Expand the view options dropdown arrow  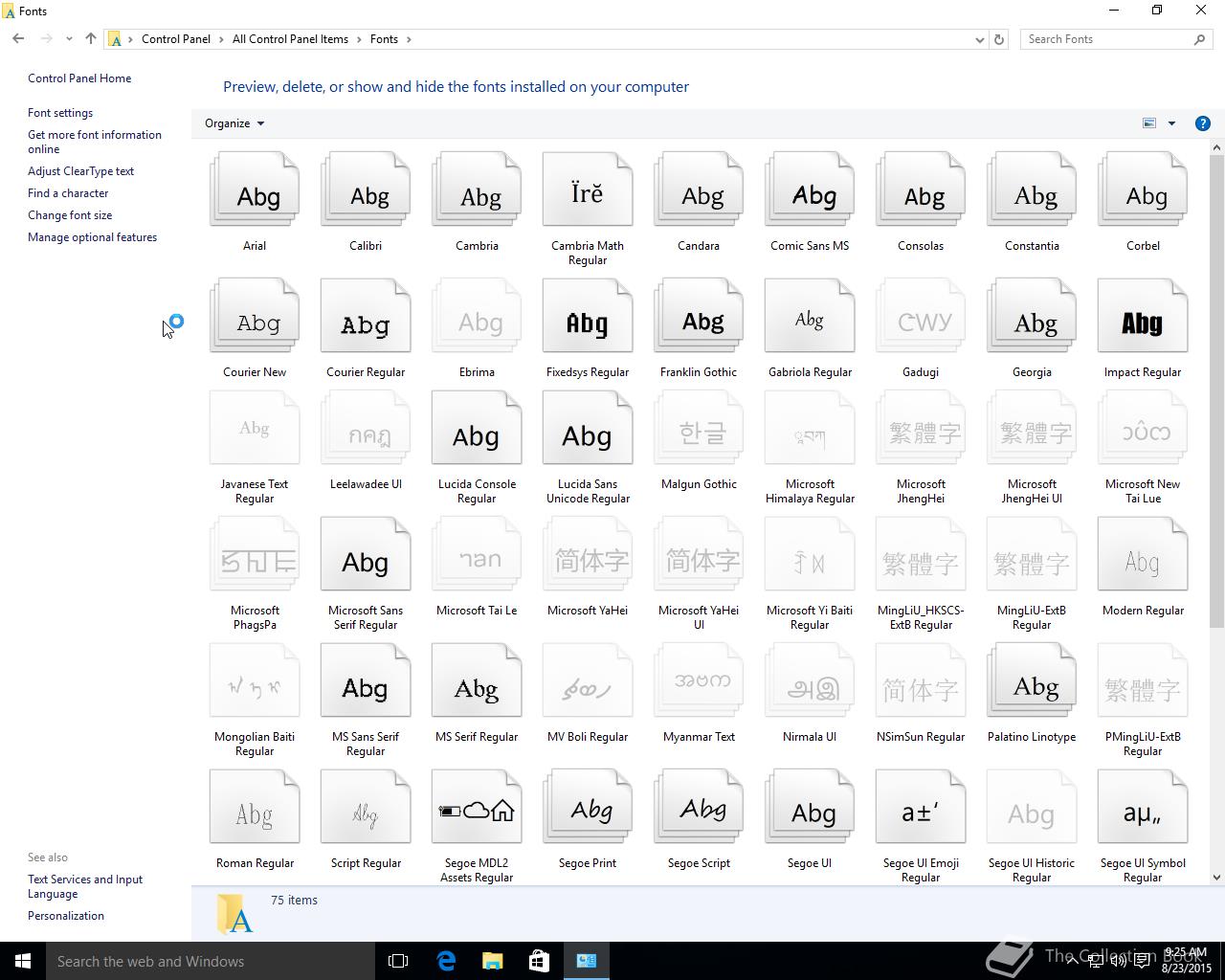[x=1171, y=123]
